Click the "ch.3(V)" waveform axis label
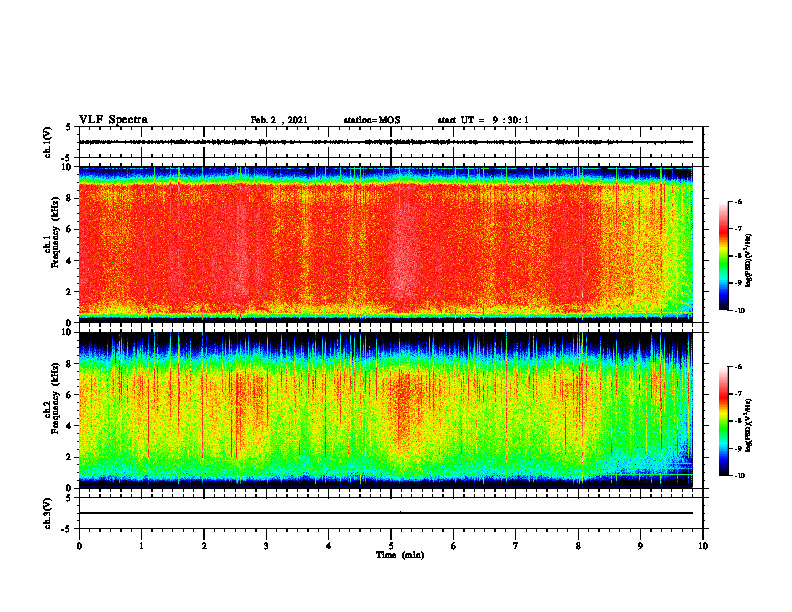This screenshot has height=612, width=792. click(x=47, y=513)
